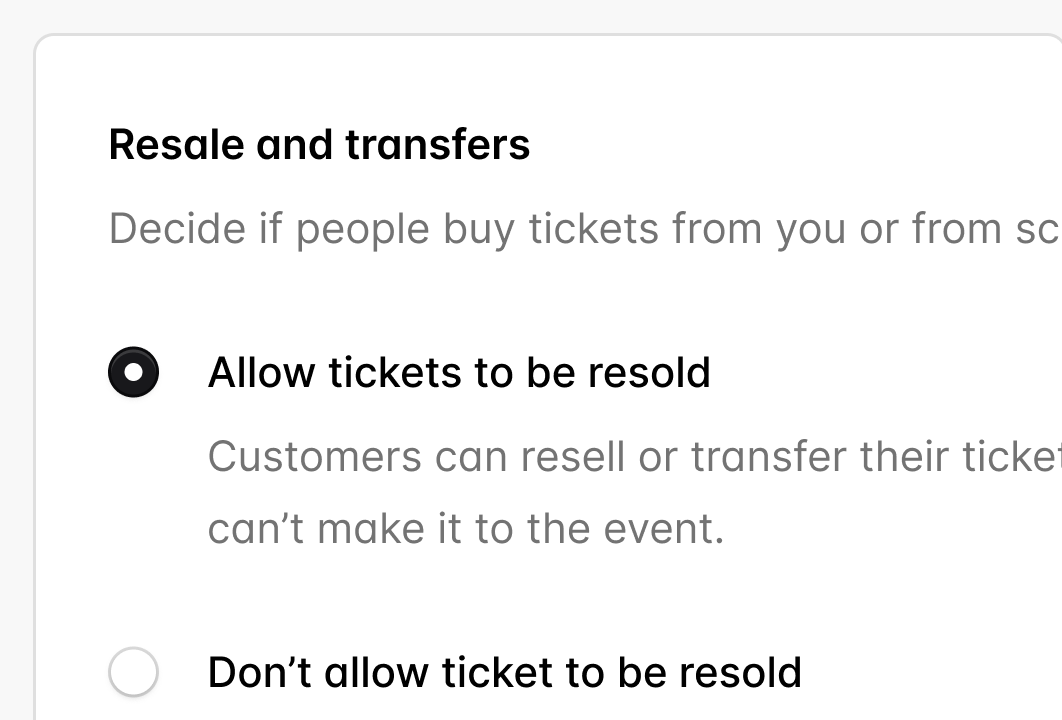Click the 'can't make it to the event' text
The image size is (1062, 720).
465,529
